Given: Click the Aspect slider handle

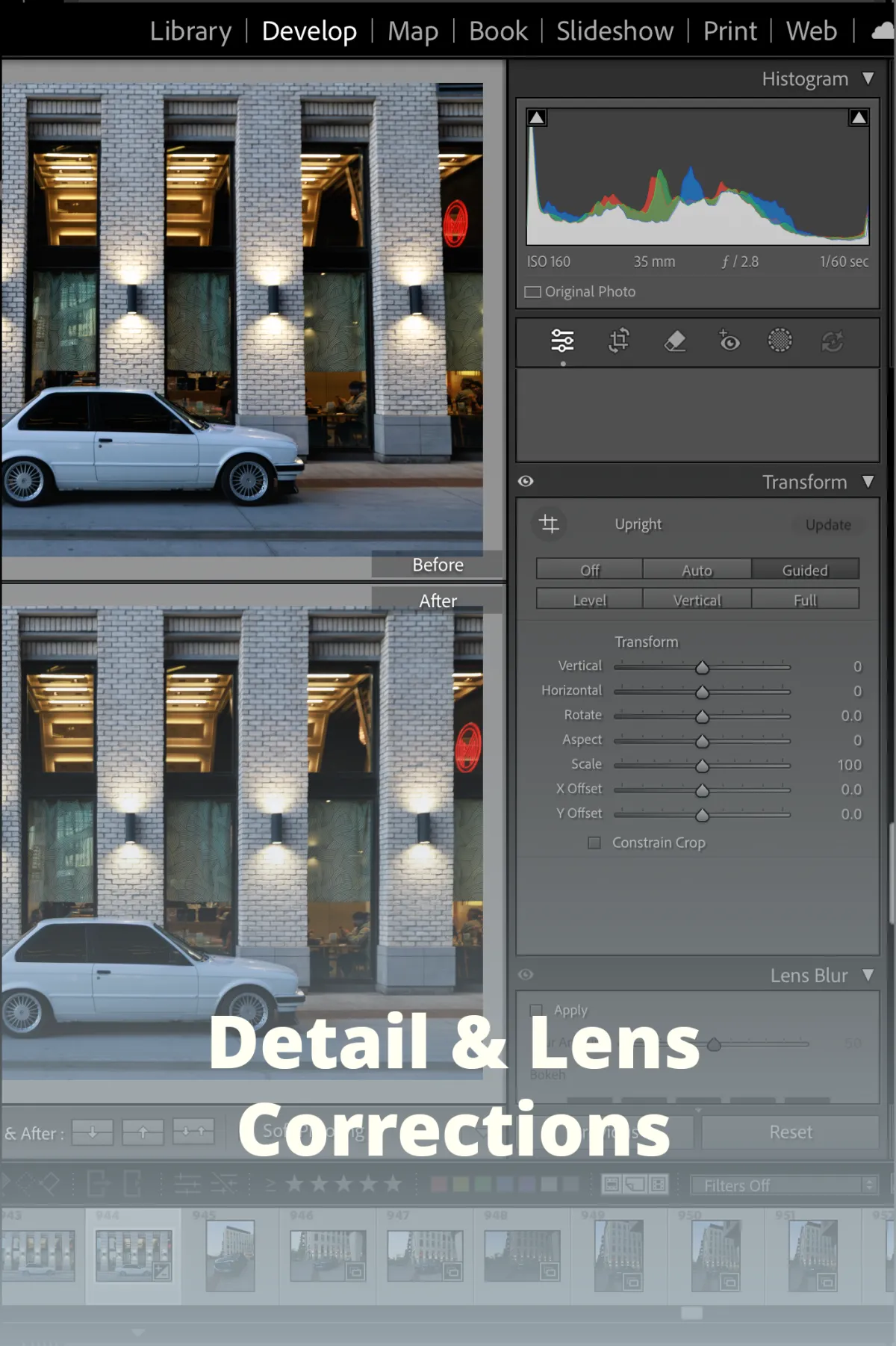Looking at the screenshot, I should (702, 741).
